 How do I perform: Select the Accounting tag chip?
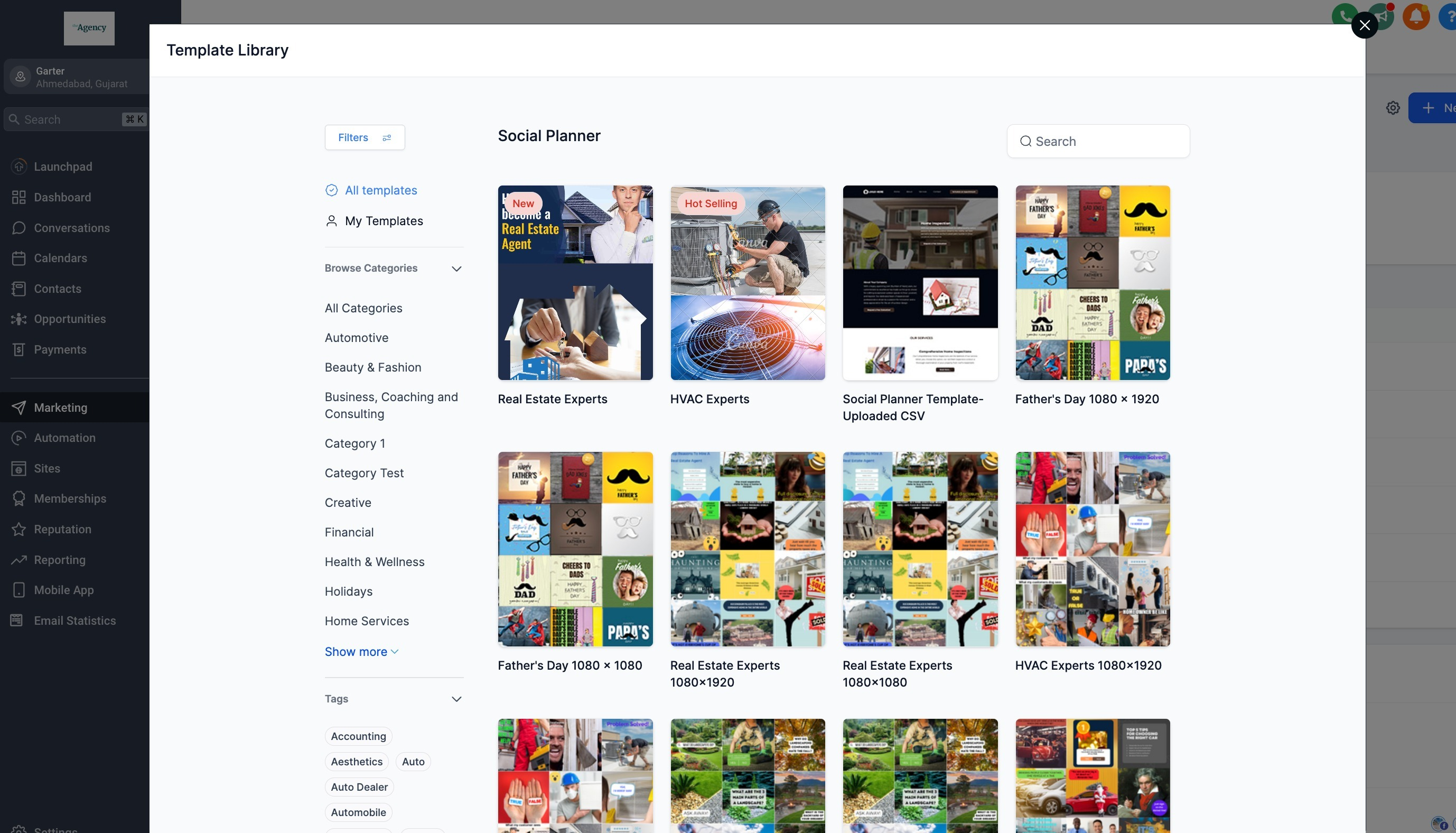[x=358, y=736]
